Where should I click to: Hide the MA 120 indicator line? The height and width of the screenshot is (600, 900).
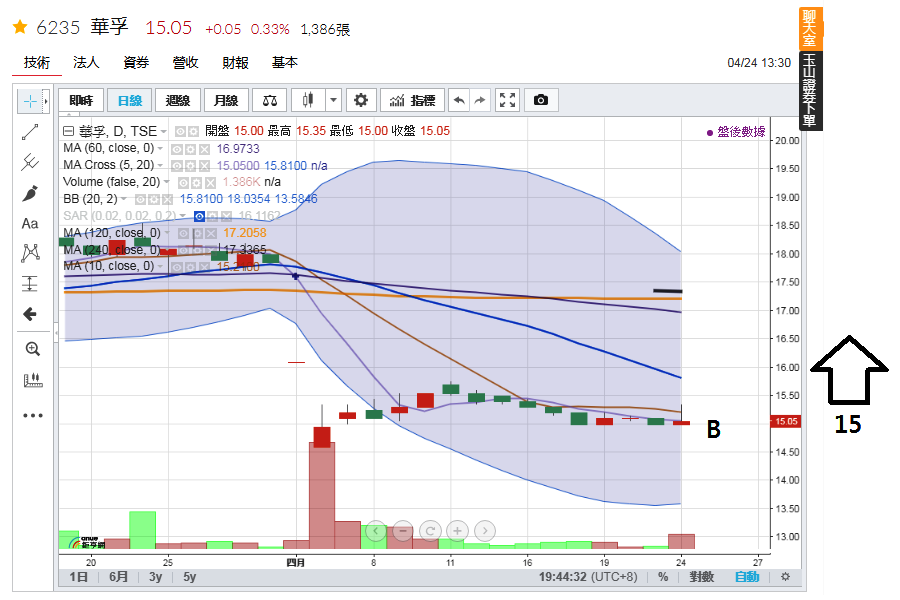(183, 233)
